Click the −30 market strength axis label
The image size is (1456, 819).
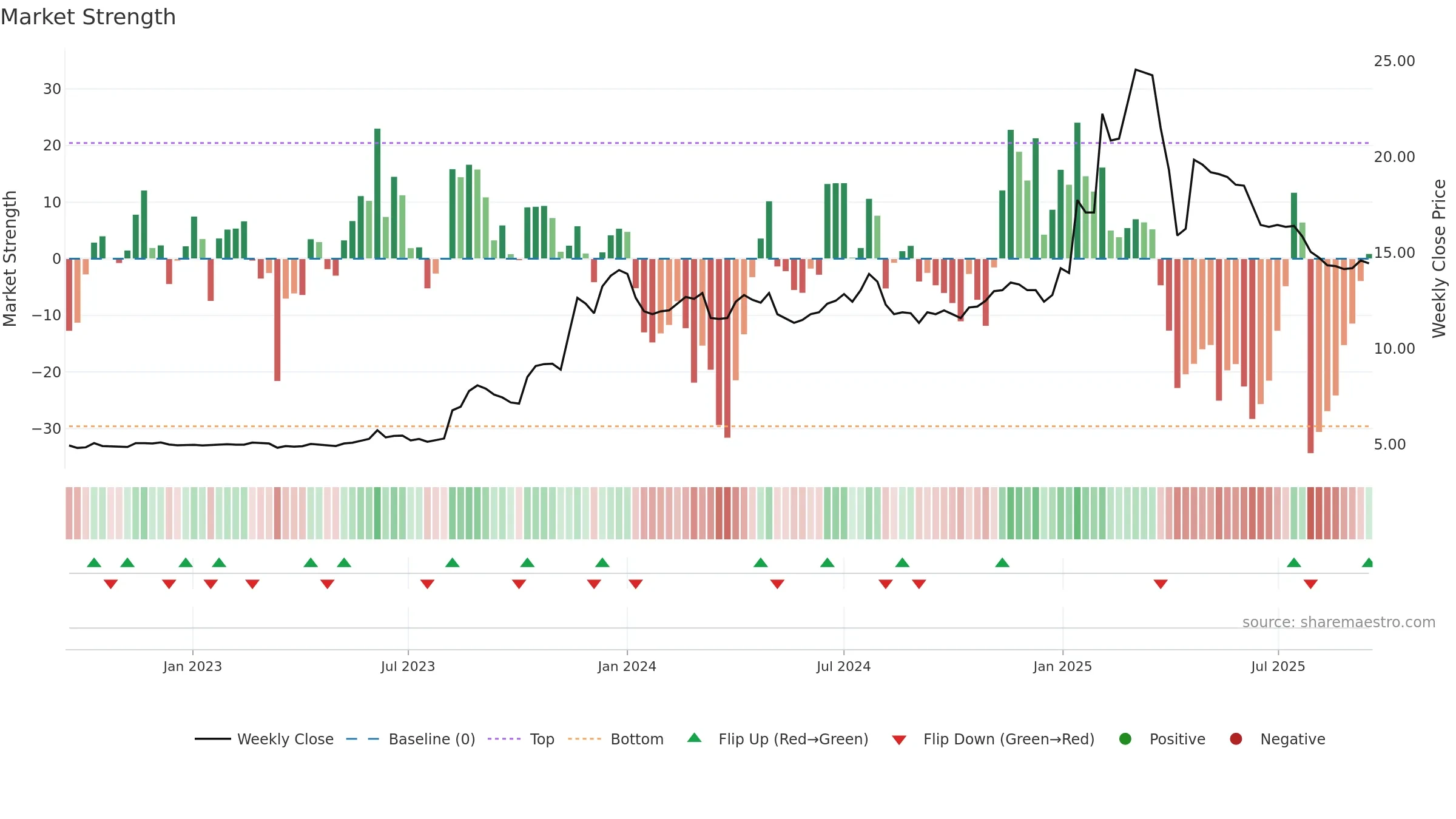[46, 429]
